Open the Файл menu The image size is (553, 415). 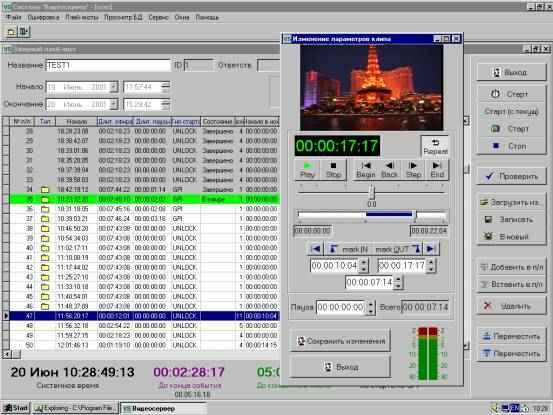13,17
